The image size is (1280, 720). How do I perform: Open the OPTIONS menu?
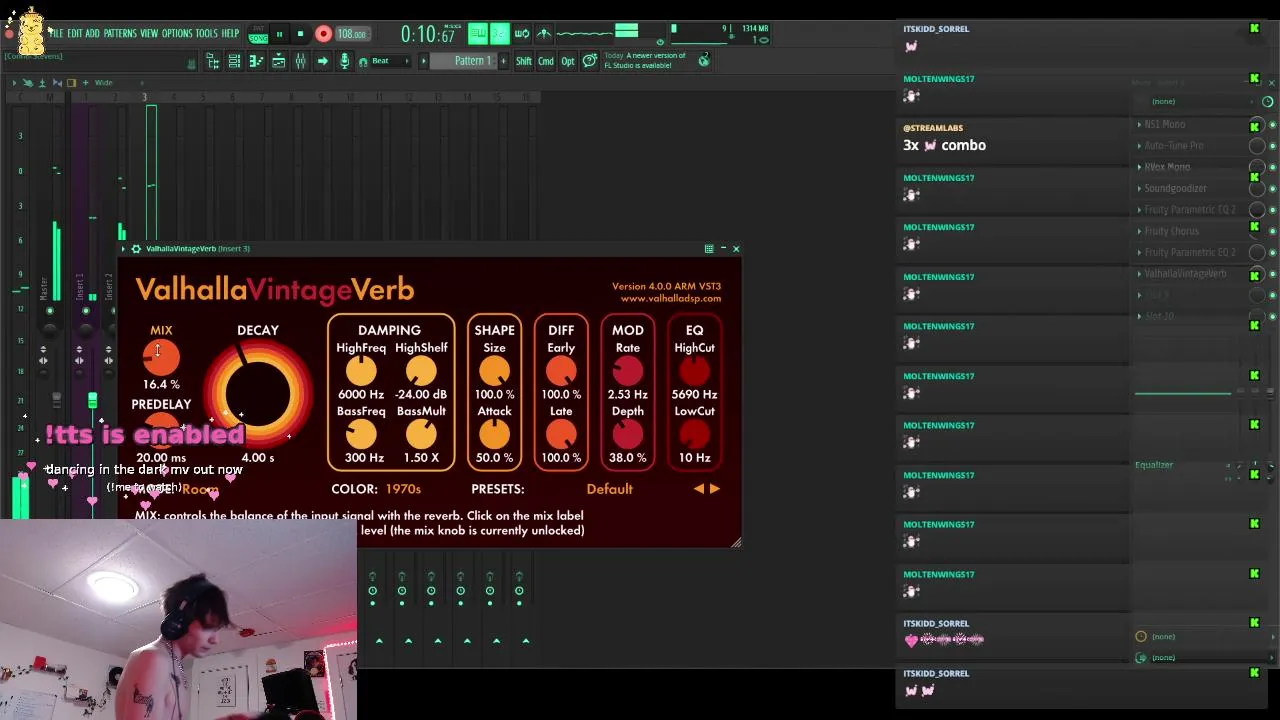177,34
